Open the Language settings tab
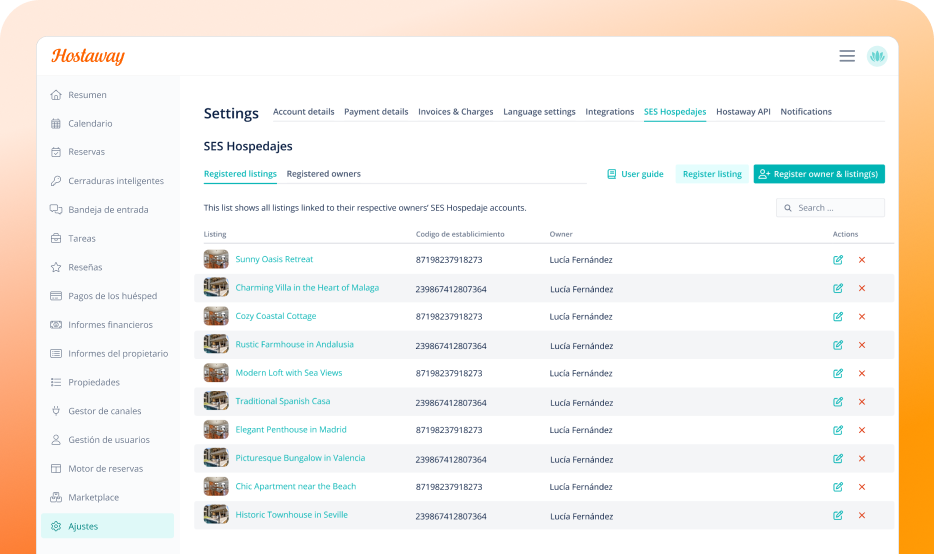Viewport: 934px width, 554px height. [x=539, y=111]
